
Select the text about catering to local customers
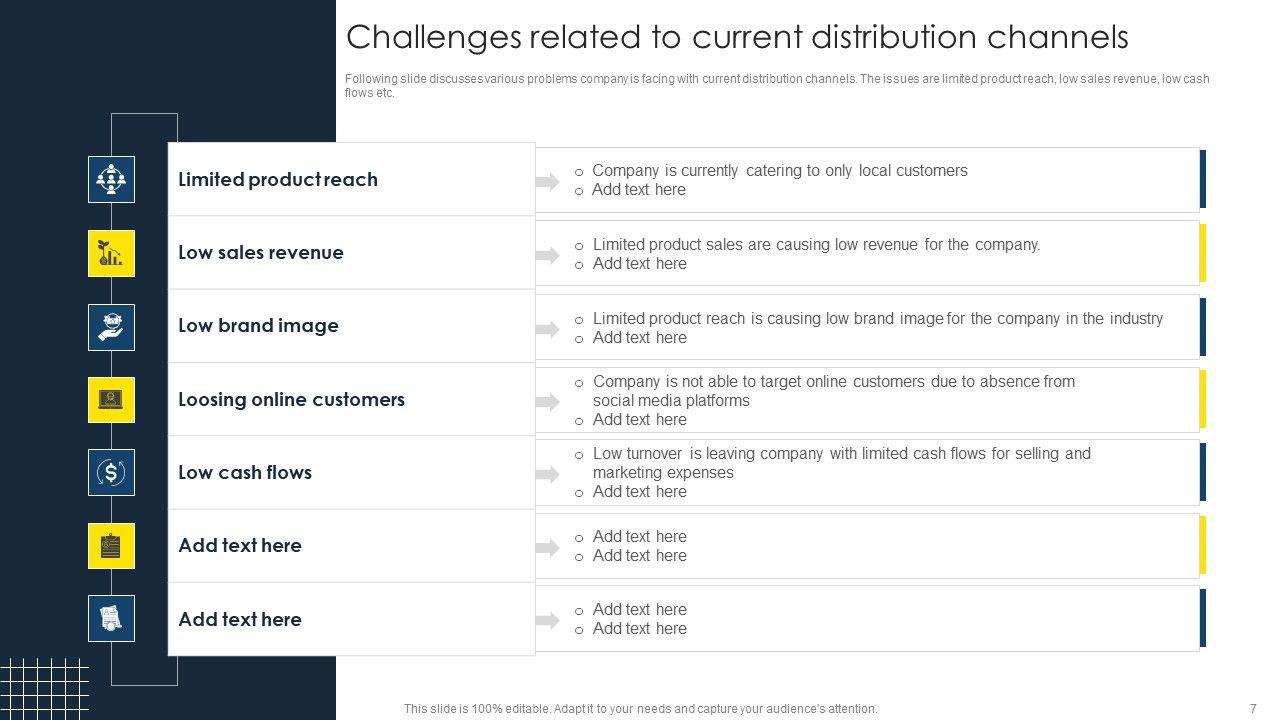(779, 171)
